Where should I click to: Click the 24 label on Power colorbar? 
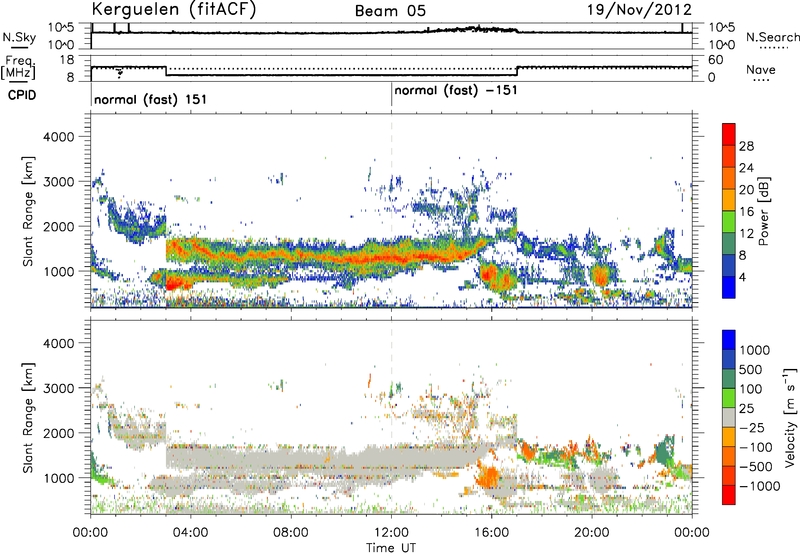coord(746,168)
